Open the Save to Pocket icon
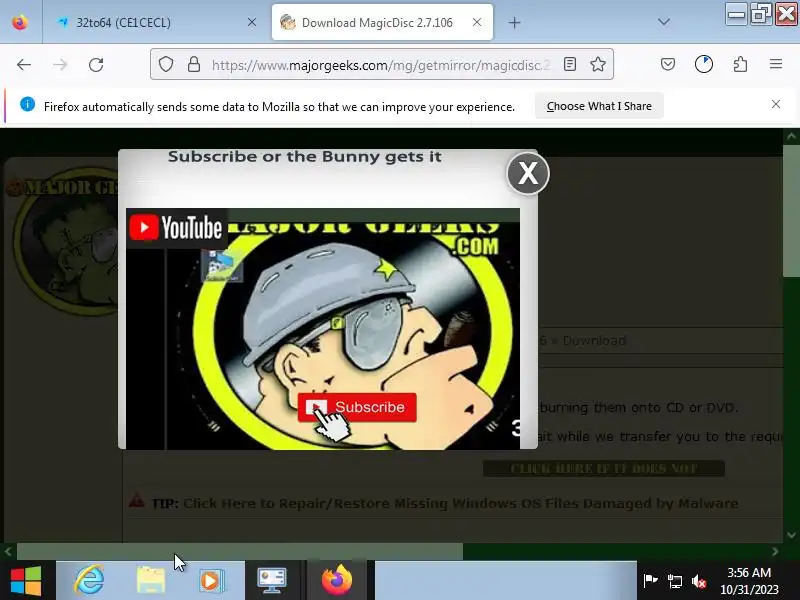This screenshot has width=800, height=600. pos(668,64)
